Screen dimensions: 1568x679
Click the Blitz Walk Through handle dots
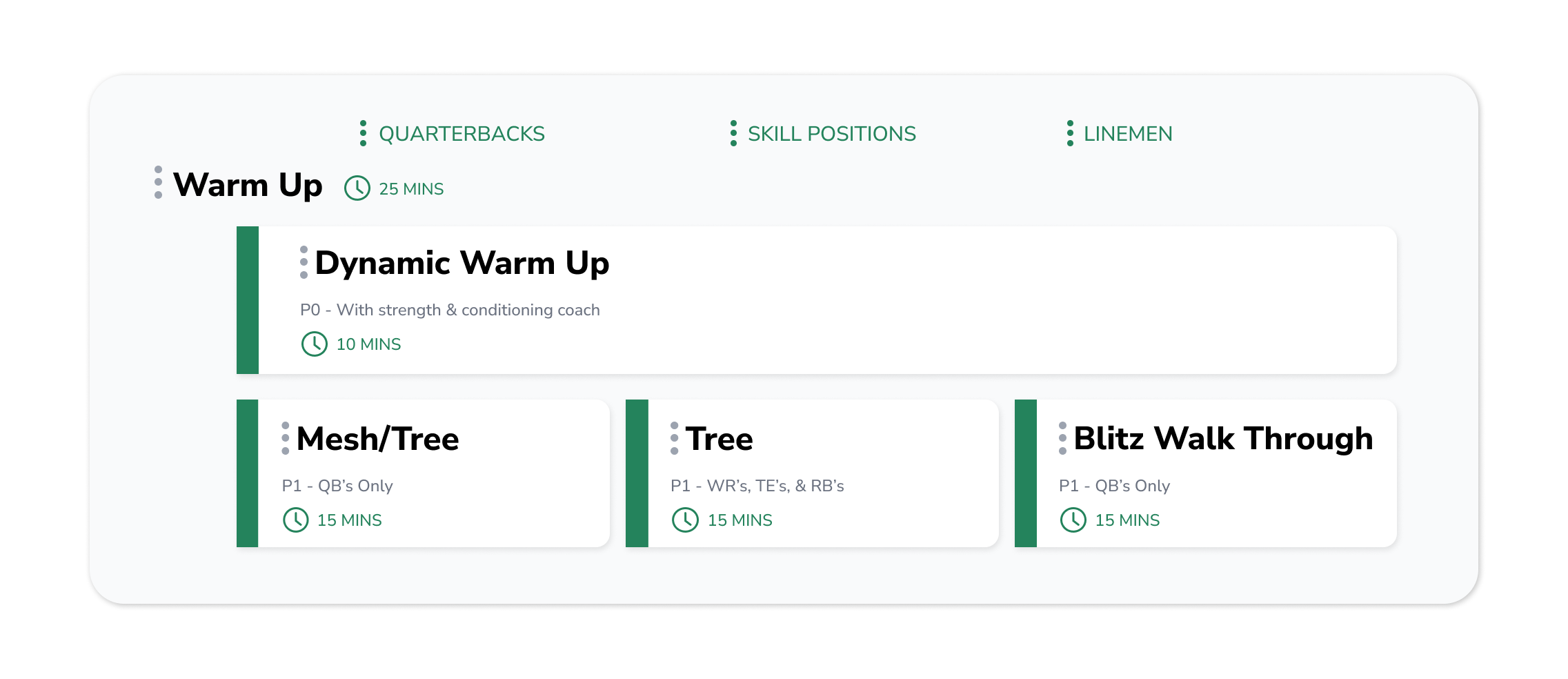tap(1063, 438)
